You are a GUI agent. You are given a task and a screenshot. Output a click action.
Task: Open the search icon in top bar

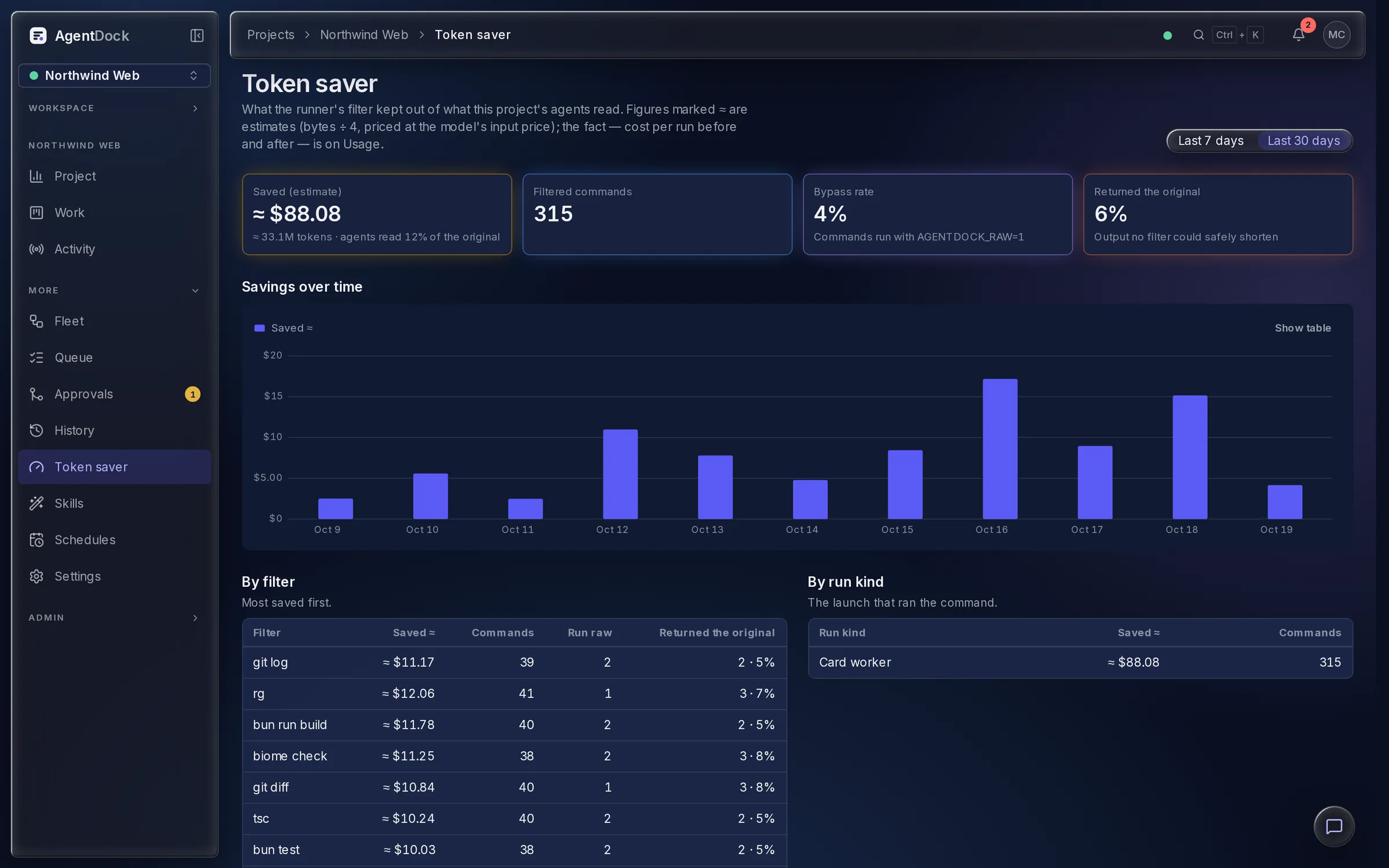1199,35
